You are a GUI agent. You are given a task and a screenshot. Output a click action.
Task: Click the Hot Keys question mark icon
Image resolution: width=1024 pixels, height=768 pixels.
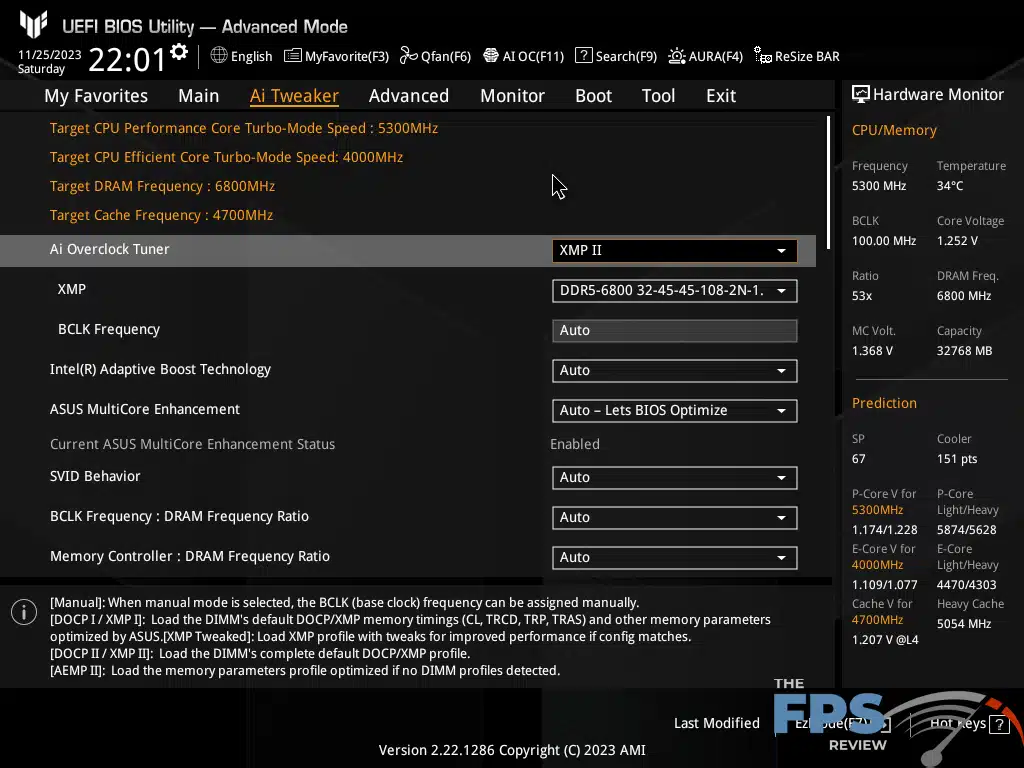click(x=999, y=724)
